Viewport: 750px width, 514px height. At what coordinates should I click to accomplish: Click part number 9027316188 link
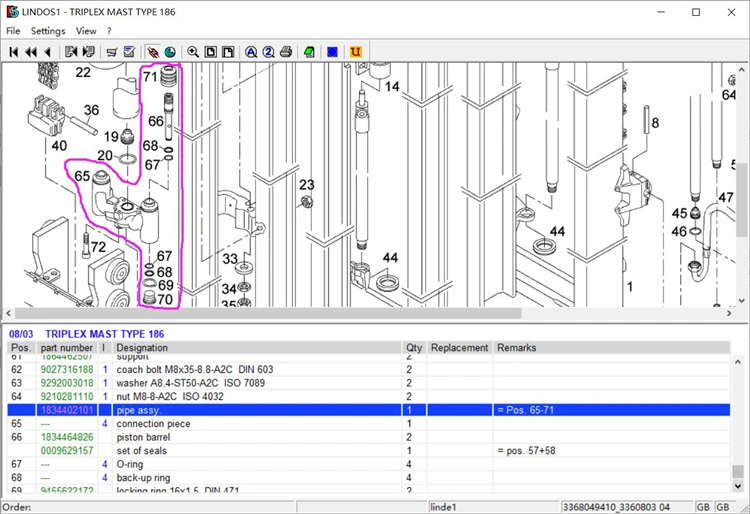(66, 369)
